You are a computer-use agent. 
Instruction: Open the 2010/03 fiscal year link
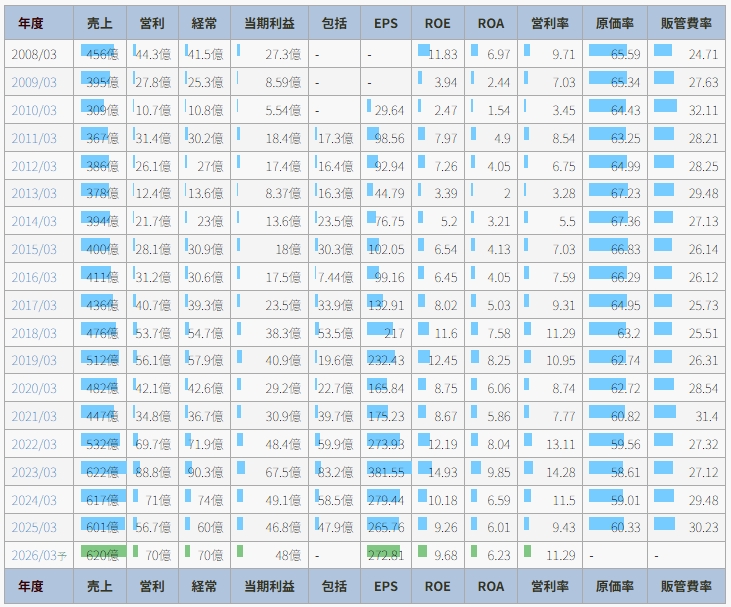click(34, 110)
